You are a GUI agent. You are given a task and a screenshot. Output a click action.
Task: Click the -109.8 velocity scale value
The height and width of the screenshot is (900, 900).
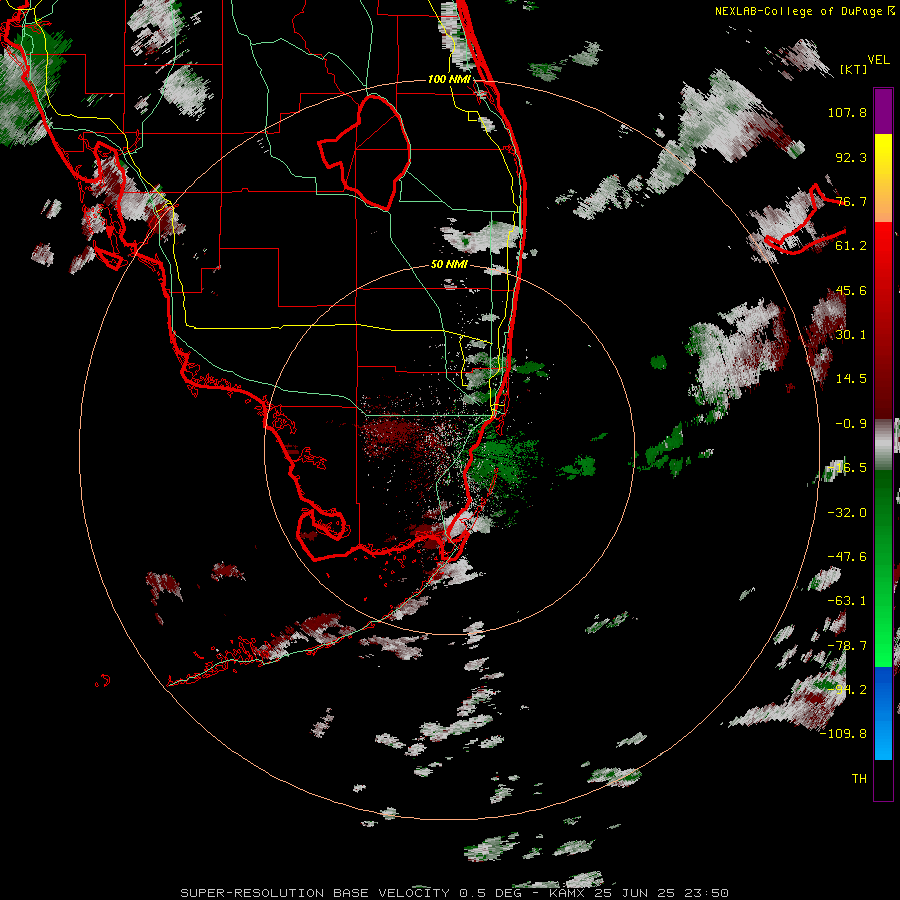(x=843, y=734)
